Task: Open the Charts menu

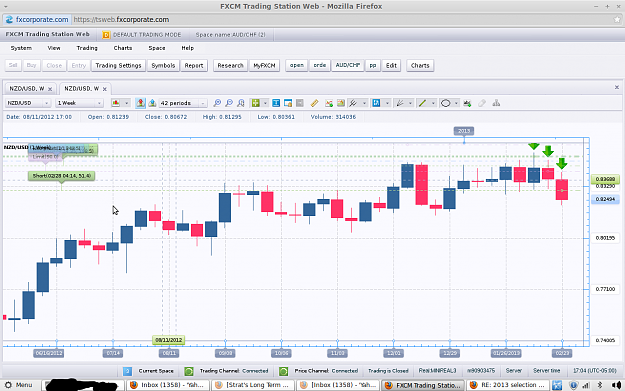Action: [x=123, y=48]
